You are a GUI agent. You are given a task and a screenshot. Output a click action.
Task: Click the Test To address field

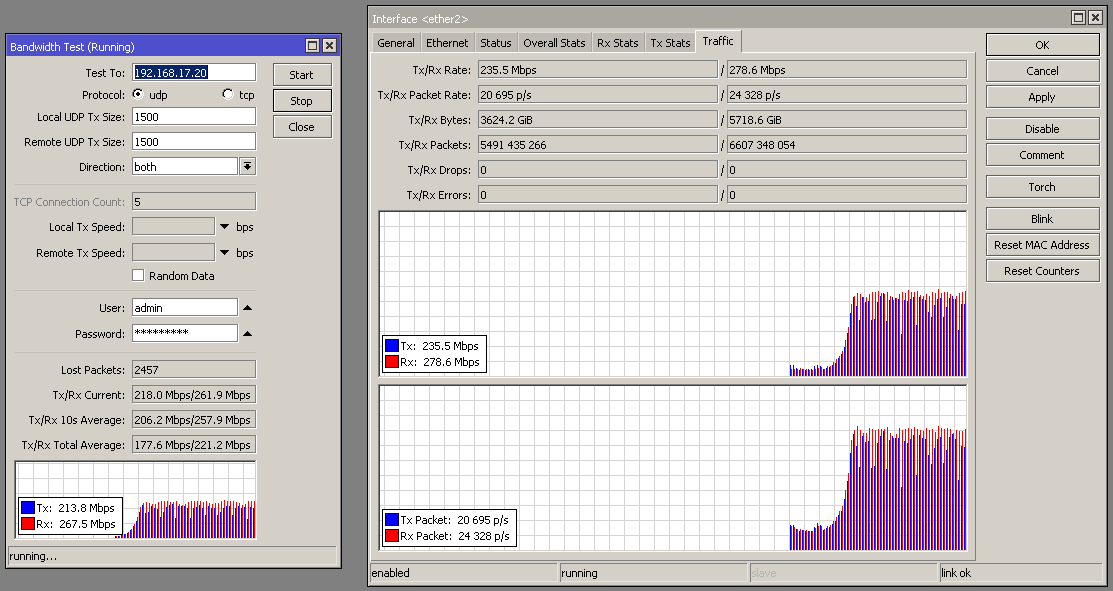(194, 73)
